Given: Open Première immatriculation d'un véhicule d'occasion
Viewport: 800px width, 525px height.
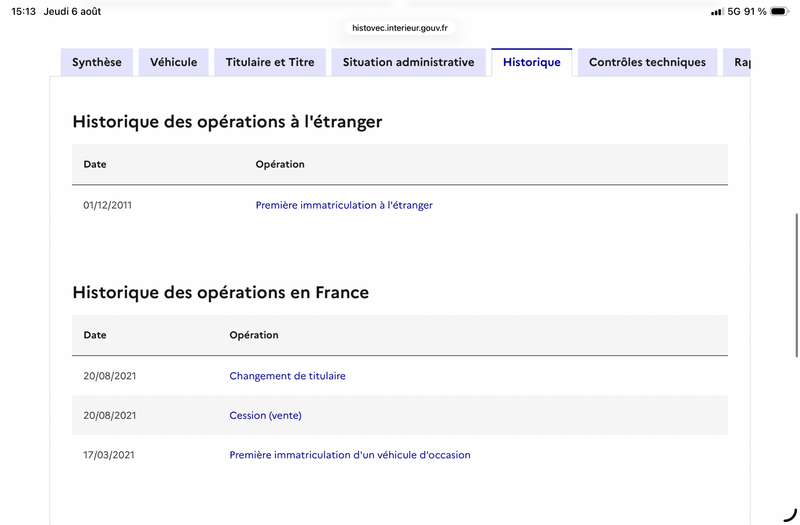Looking at the screenshot, I should (350, 455).
